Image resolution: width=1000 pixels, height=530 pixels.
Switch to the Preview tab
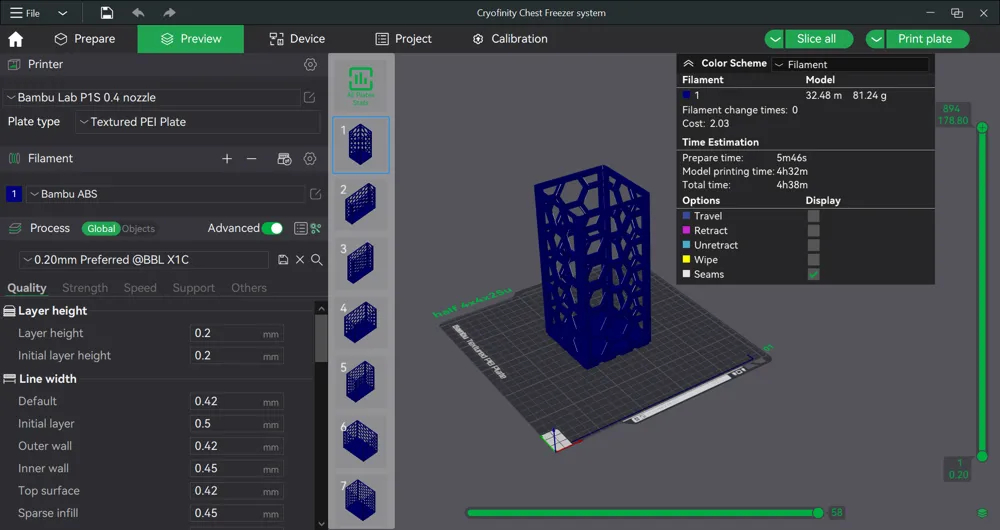(x=191, y=39)
